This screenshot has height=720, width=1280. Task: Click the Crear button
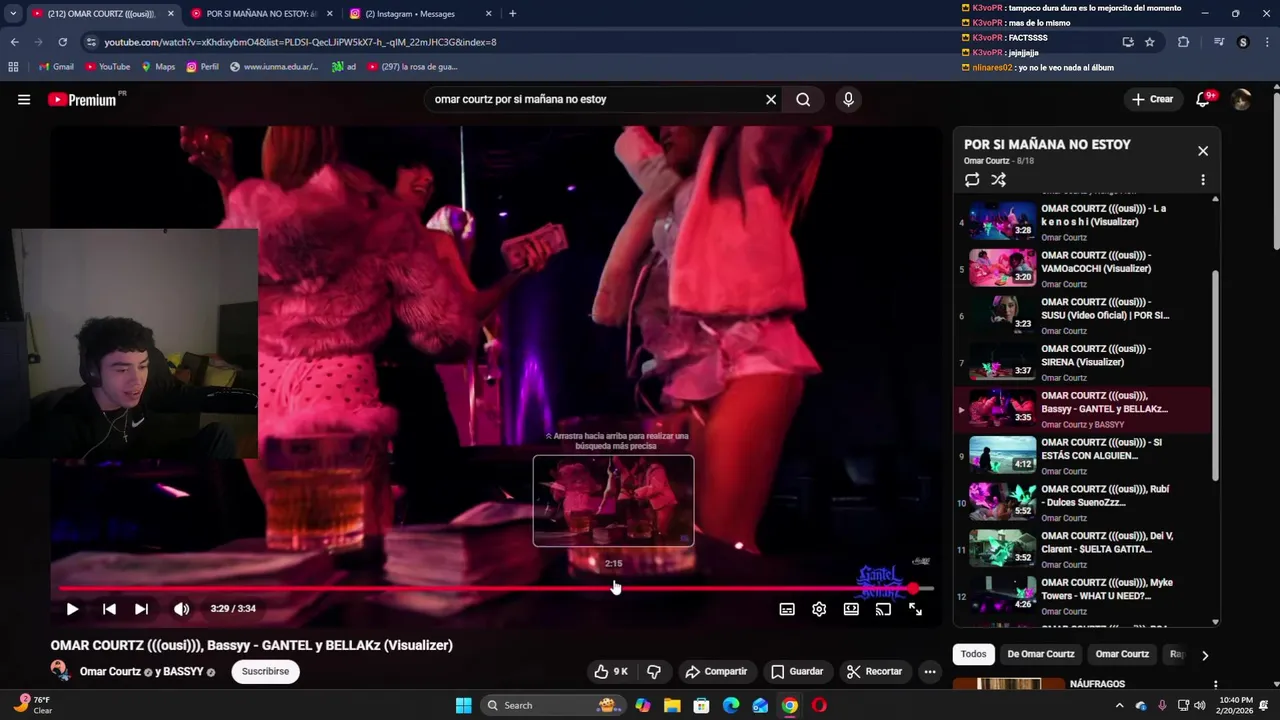point(1152,99)
